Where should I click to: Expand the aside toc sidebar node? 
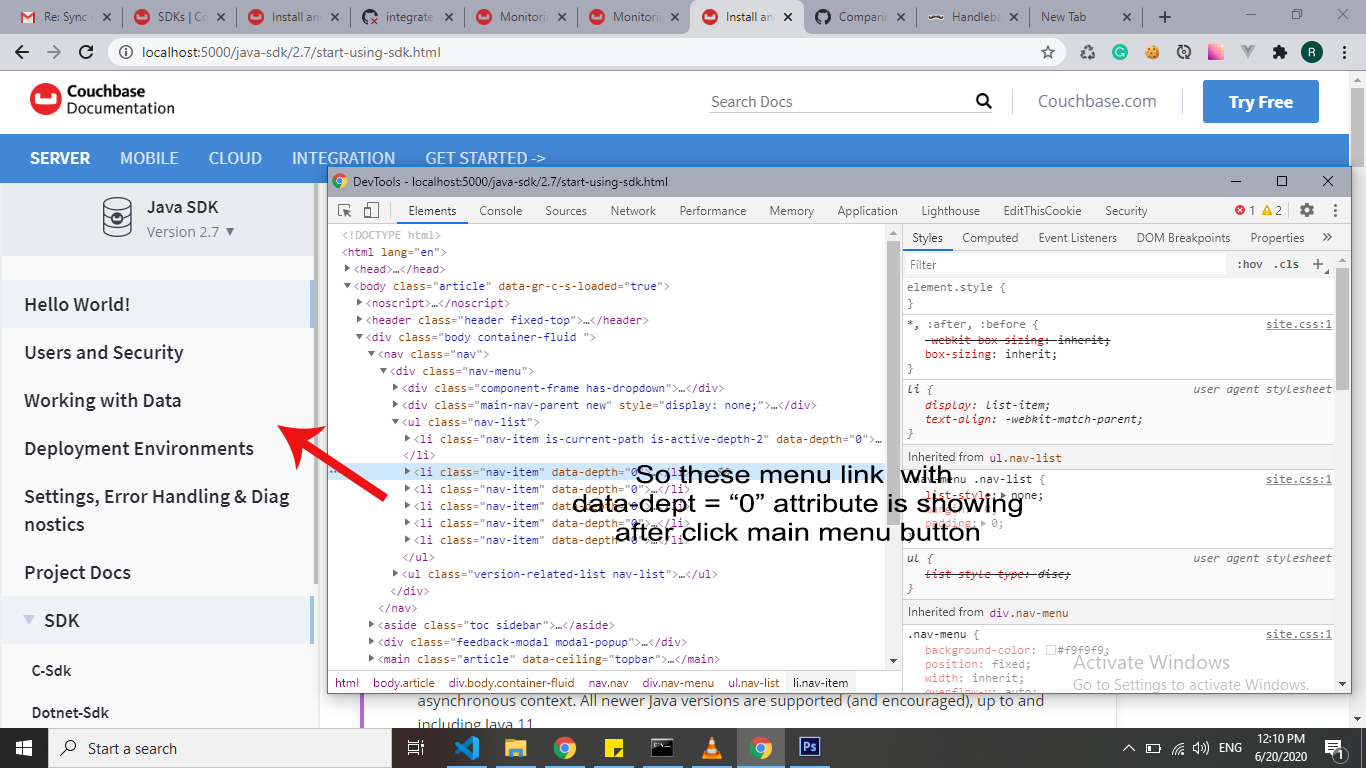click(372, 625)
